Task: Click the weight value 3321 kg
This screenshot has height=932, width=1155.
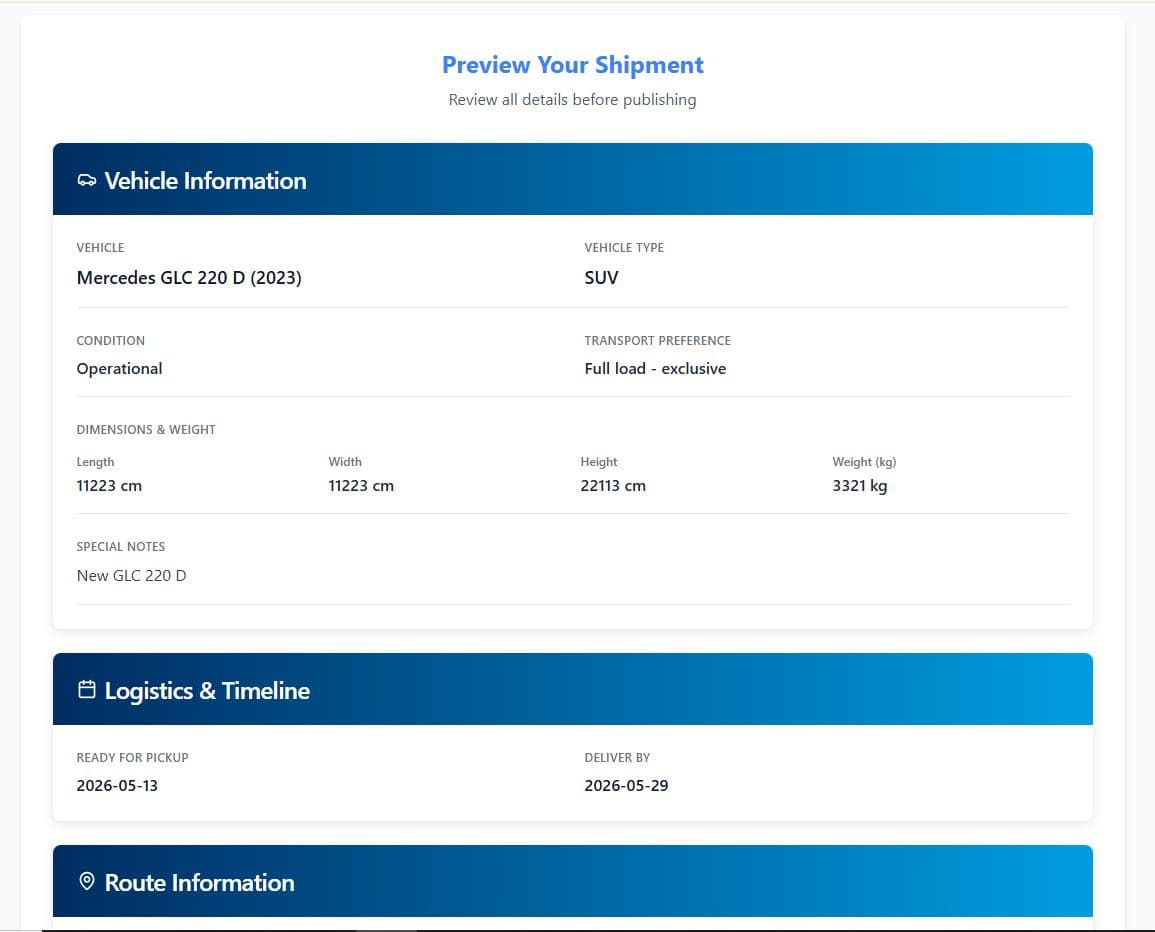Action: pos(860,486)
